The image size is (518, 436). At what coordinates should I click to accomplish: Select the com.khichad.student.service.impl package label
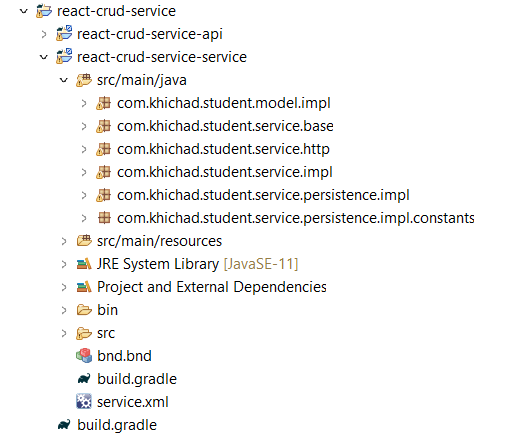pos(225,172)
